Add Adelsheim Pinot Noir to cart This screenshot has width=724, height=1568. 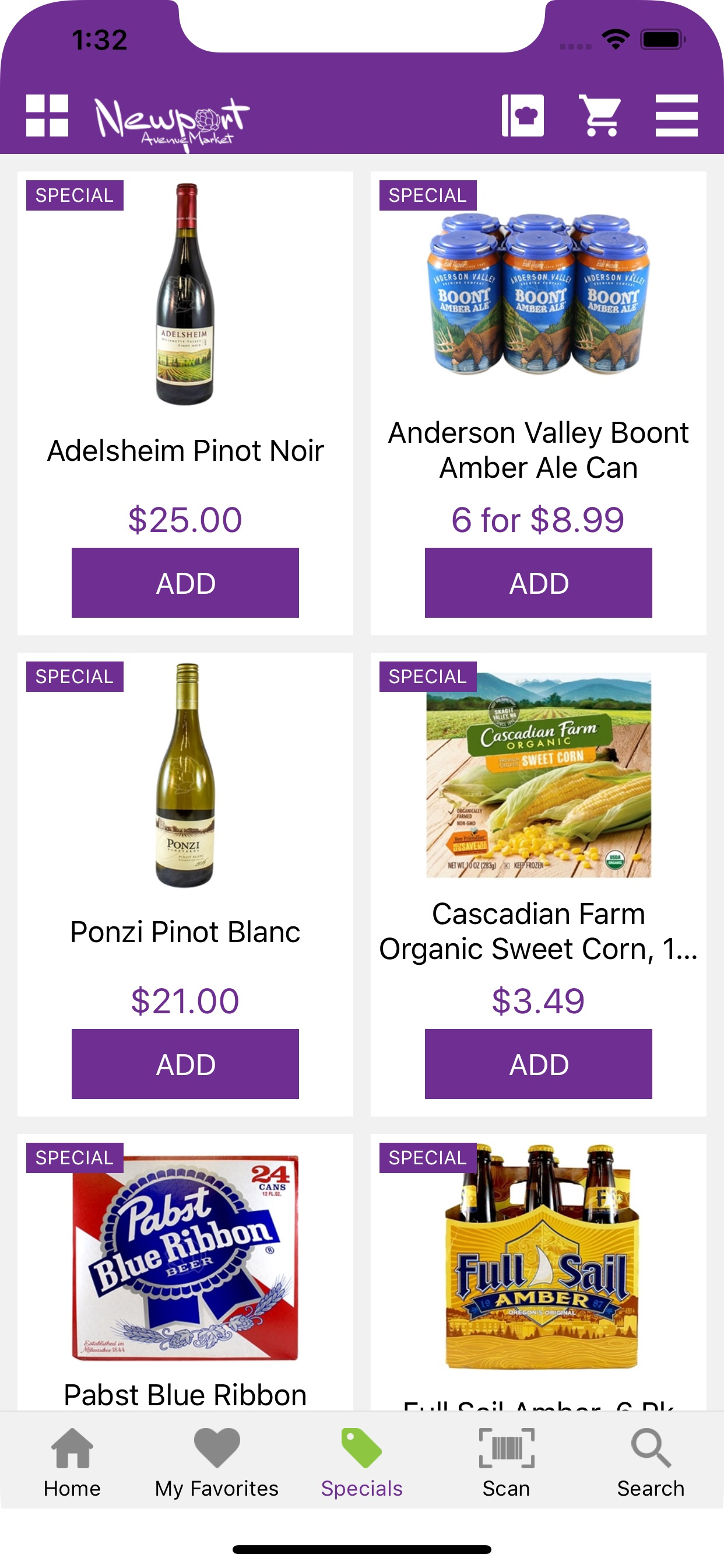tap(185, 583)
